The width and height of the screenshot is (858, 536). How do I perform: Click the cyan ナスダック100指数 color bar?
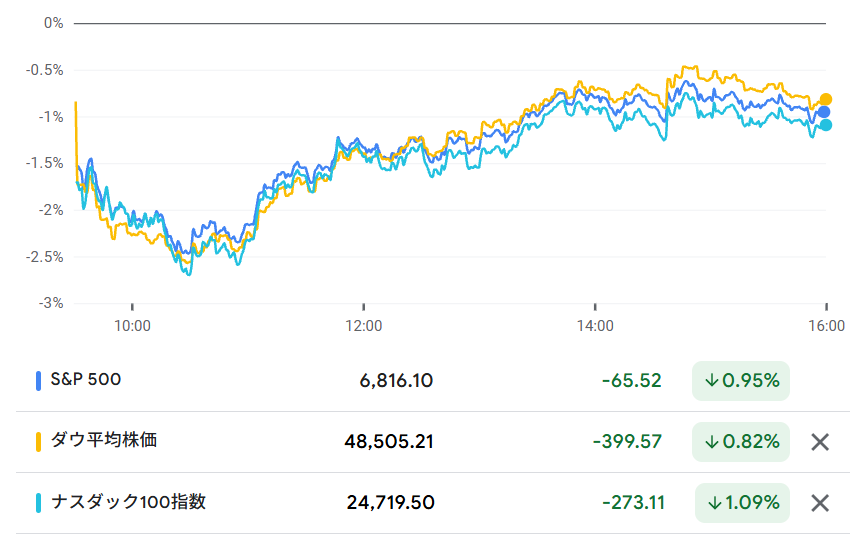[x=38, y=503]
